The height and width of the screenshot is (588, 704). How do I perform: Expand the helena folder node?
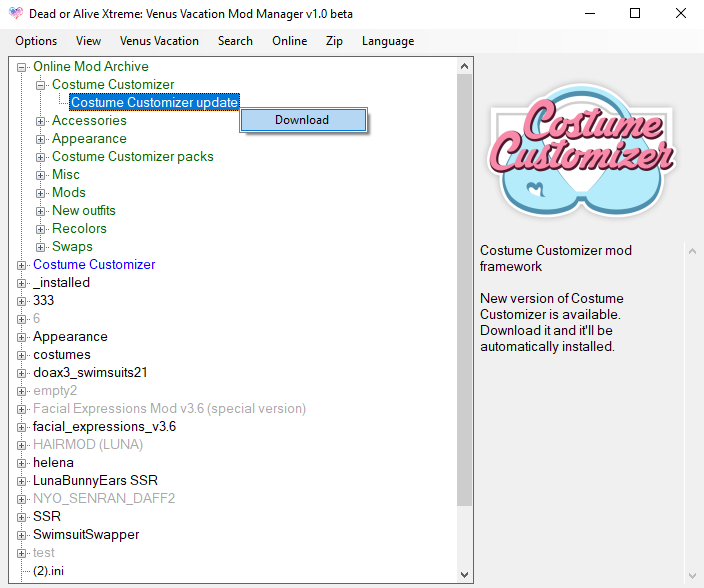click(x=21, y=463)
